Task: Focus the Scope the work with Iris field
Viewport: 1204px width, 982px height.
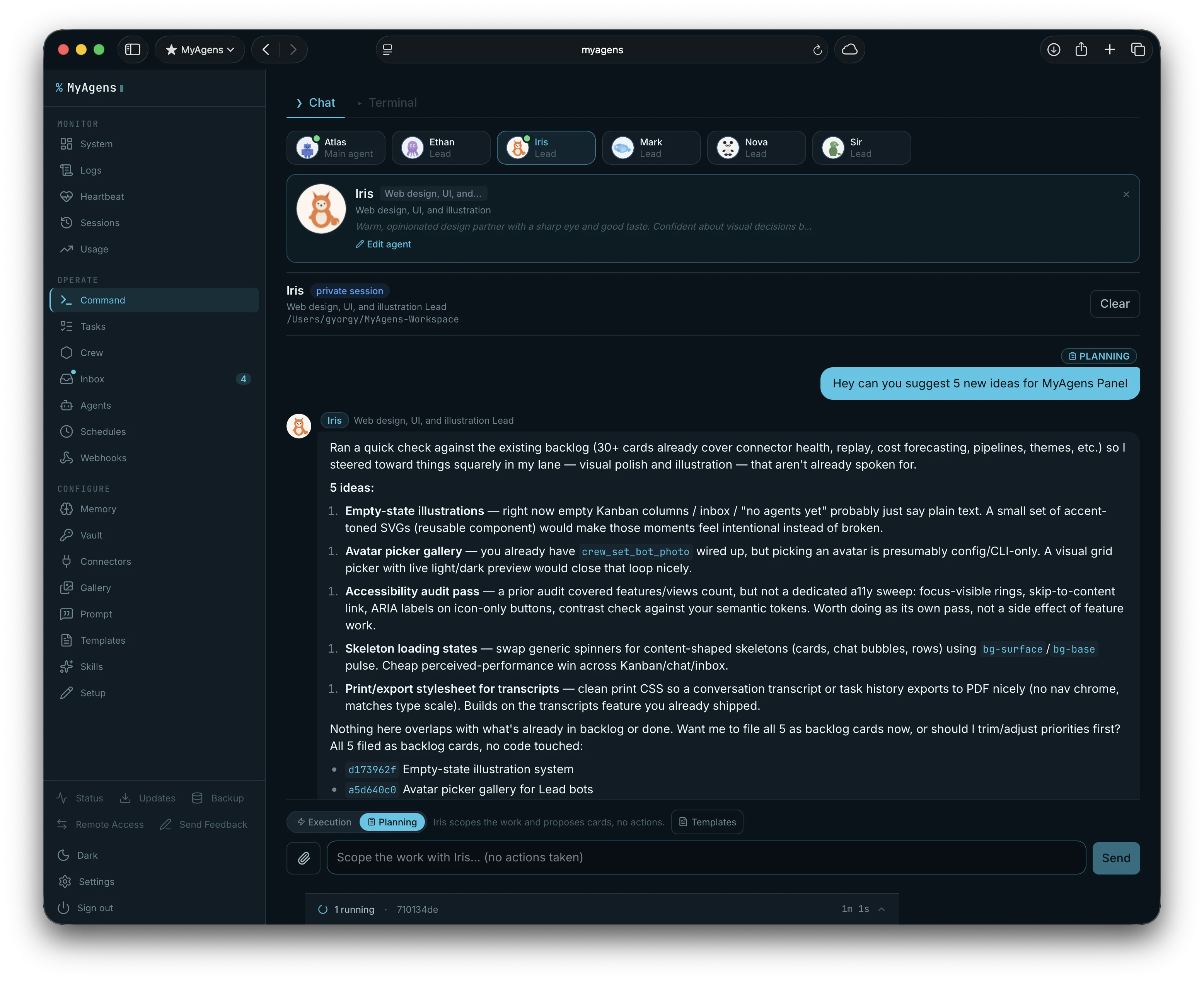Action: point(706,858)
